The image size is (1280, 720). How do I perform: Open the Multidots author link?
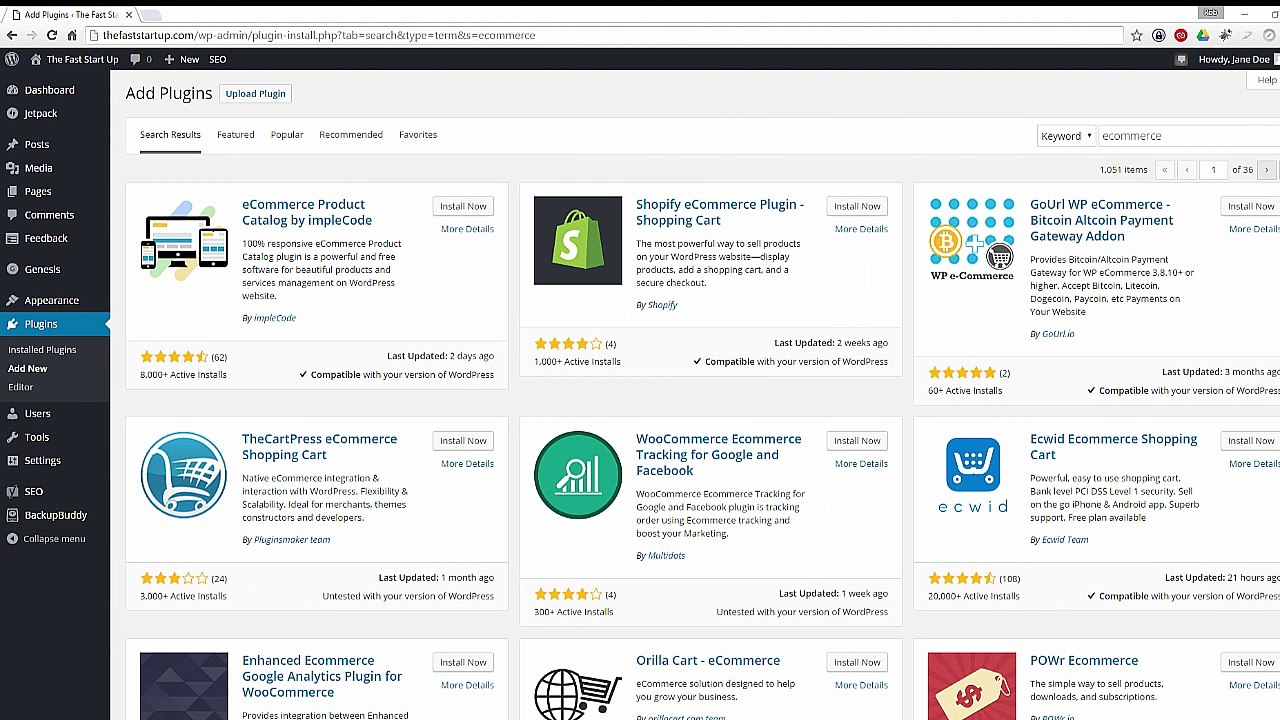pyautogui.click(x=666, y=556)
